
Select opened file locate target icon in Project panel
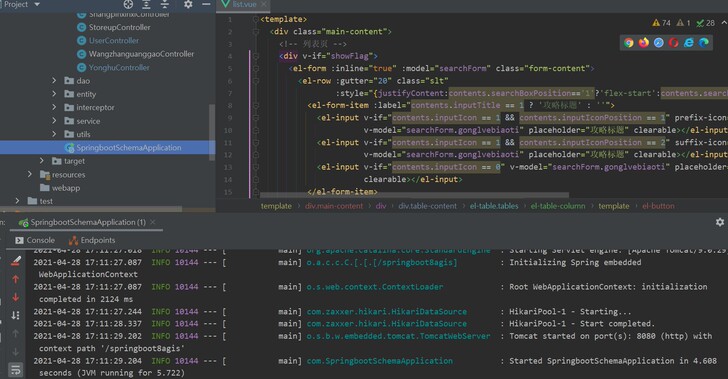tap(128, 5)
